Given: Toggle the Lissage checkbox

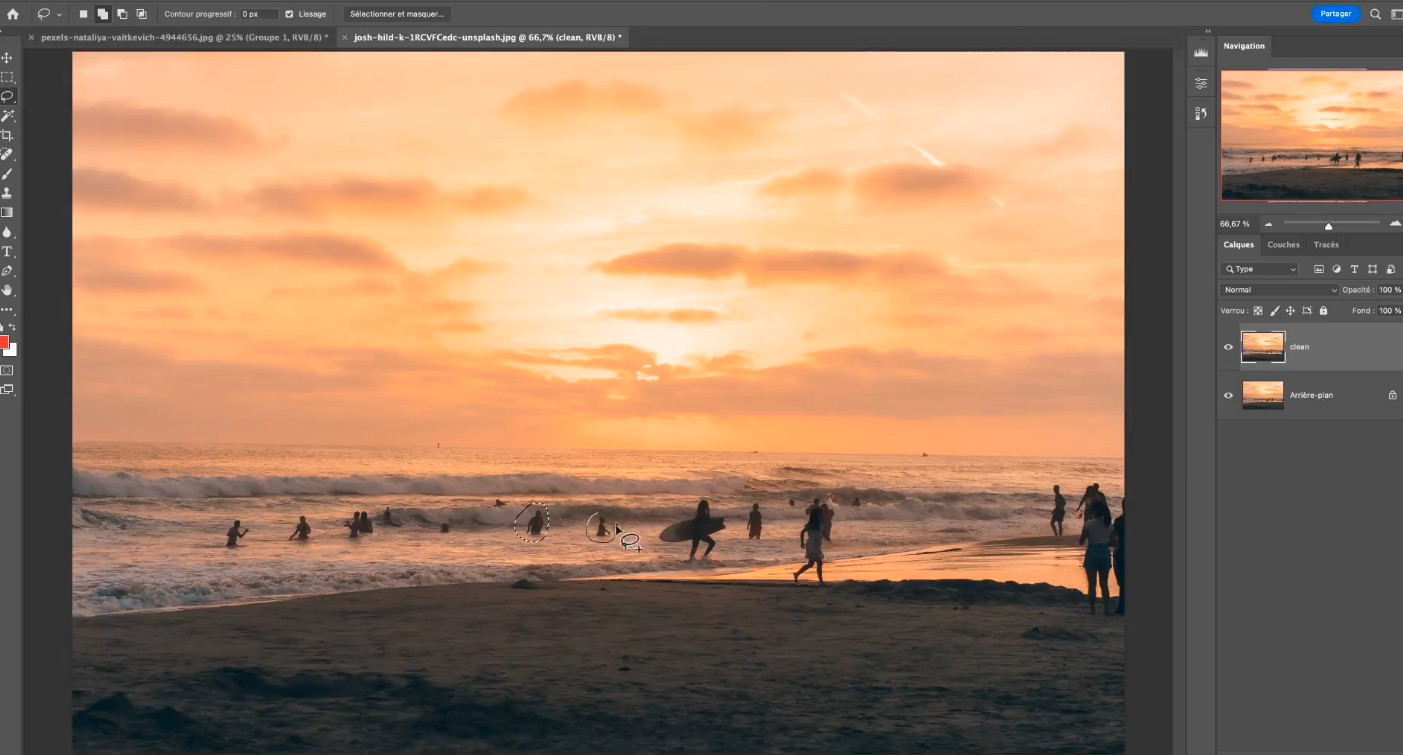Looking at the screenshot, I should pyautogui.click(x=289, y=14).
